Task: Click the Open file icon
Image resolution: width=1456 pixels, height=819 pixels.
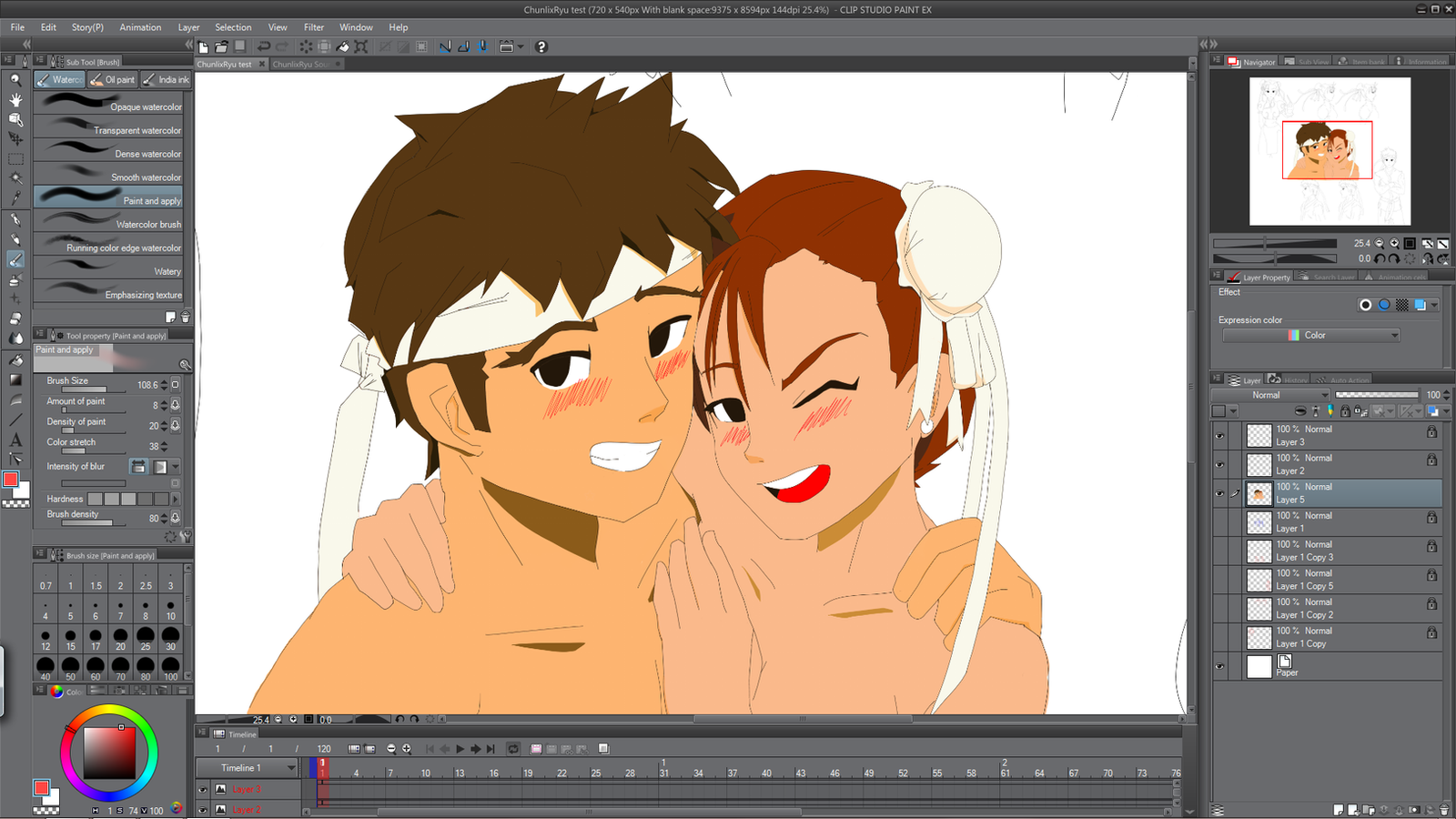Action: point(221,46)
